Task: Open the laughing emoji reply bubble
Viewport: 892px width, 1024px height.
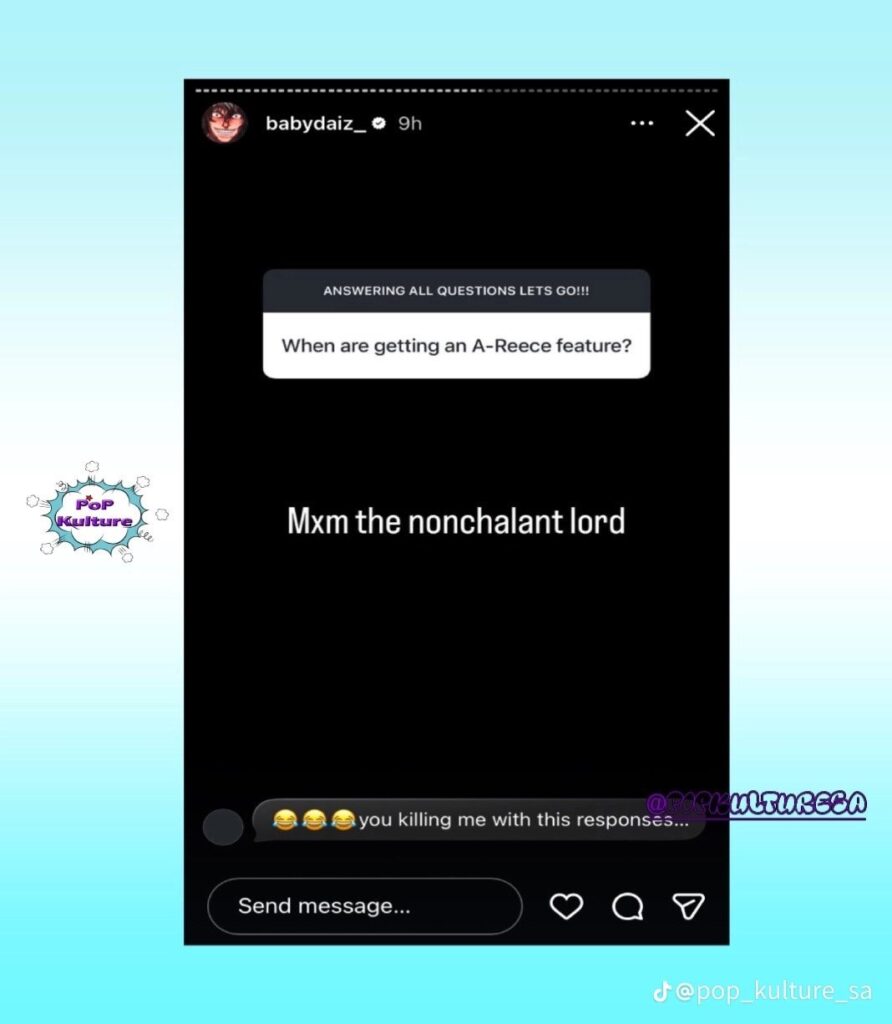Action: 478,820
